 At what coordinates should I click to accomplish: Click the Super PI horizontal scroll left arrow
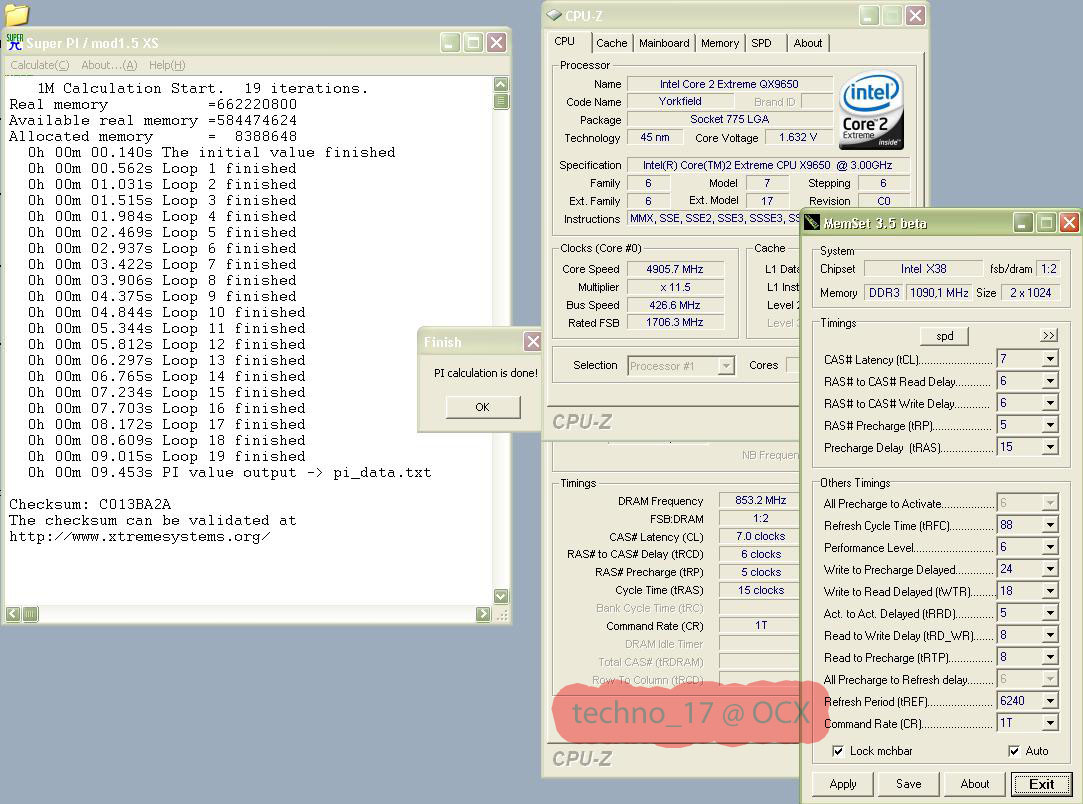pos(13,614)
